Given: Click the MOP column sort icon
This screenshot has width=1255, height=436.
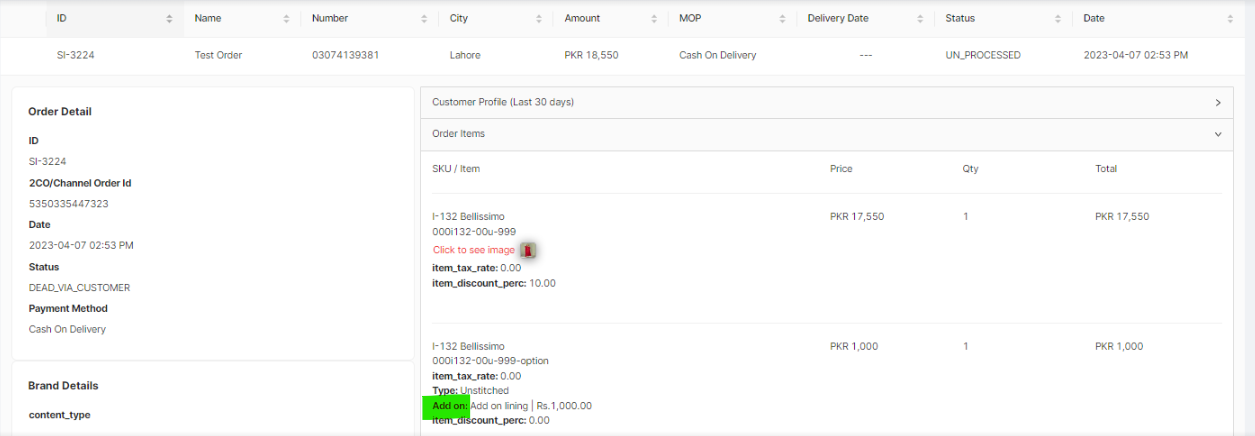Looking at the screenshot, I should click(x=782, y=19).
